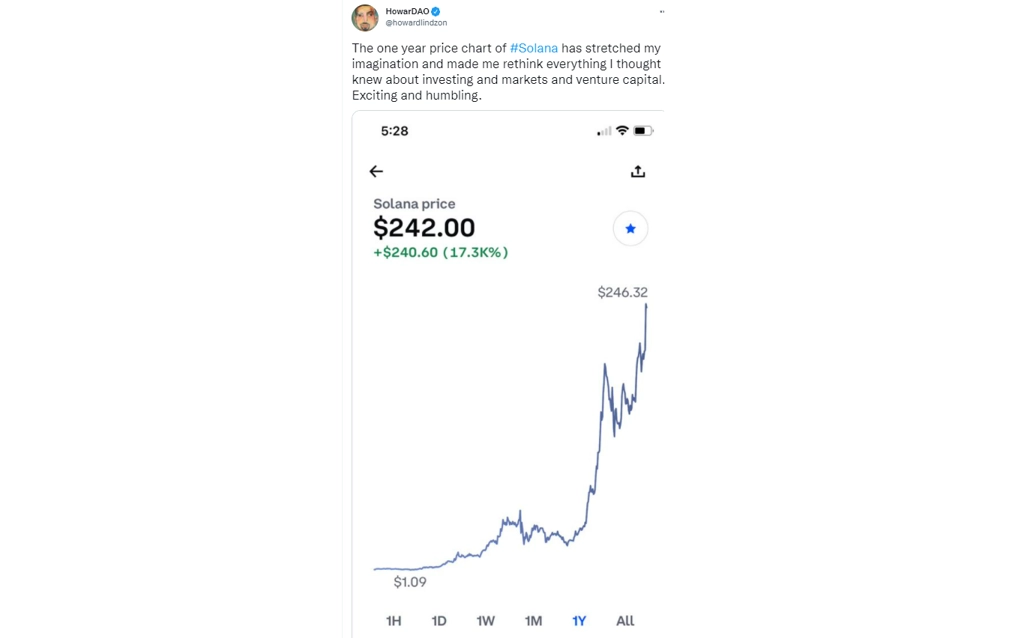Tap the battery status icon
The width and height of the screenshot is (1024, 638).
(643, 131)
